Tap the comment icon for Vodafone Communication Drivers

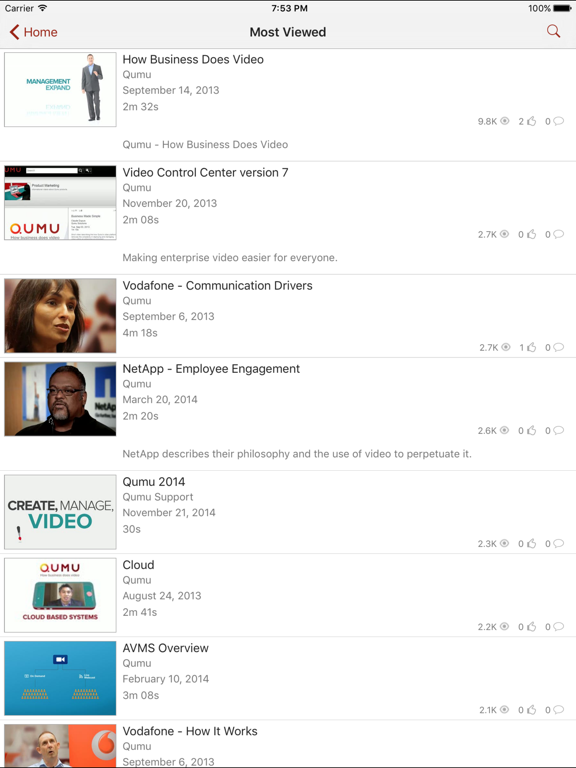point(558,347)
